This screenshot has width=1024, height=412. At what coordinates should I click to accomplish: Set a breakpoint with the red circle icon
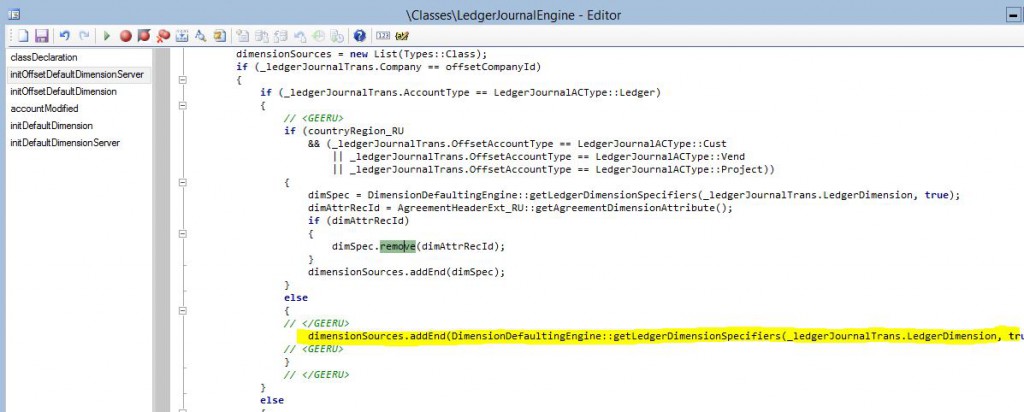pos(126,35)
